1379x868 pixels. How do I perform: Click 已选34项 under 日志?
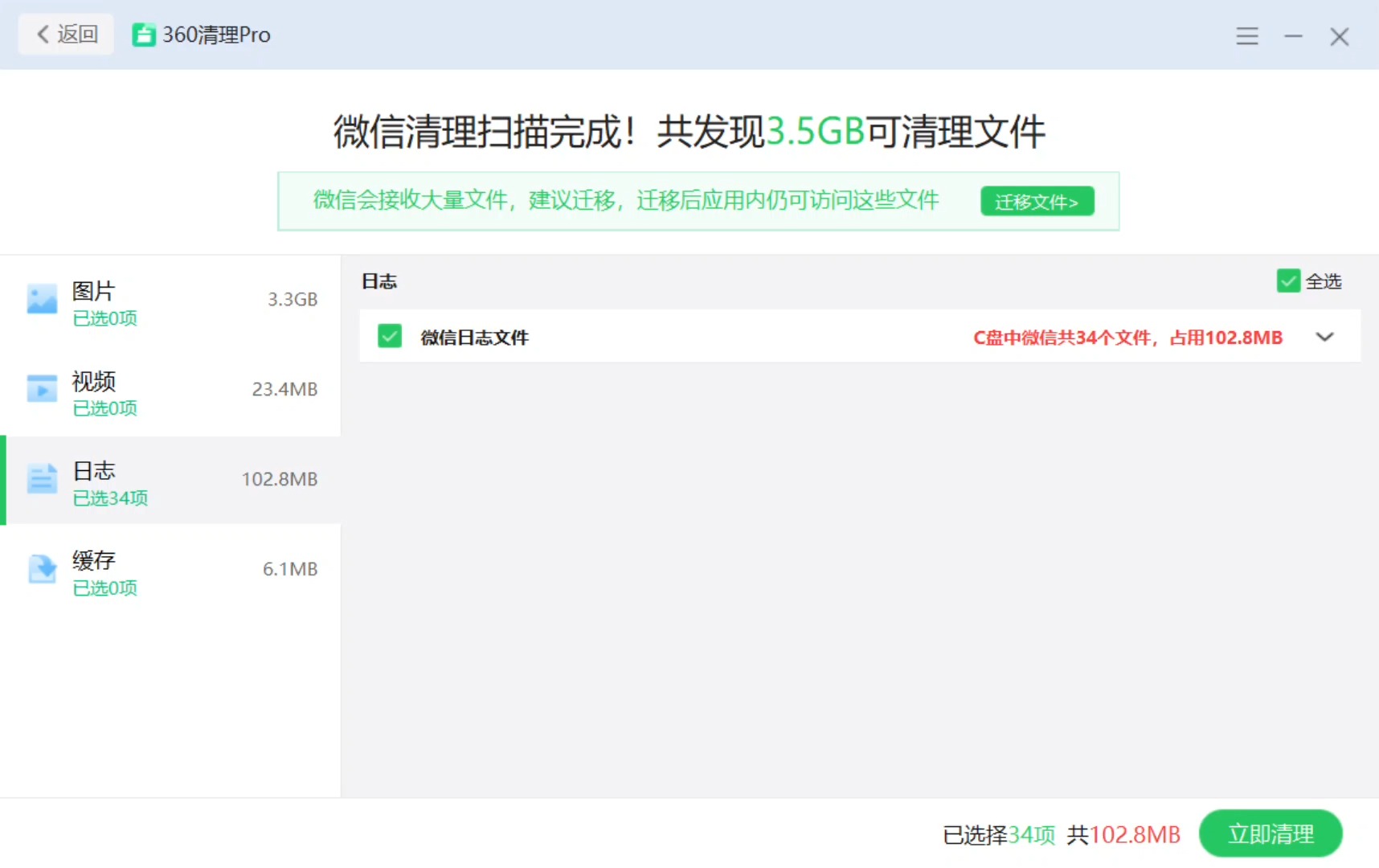[110, 498]
